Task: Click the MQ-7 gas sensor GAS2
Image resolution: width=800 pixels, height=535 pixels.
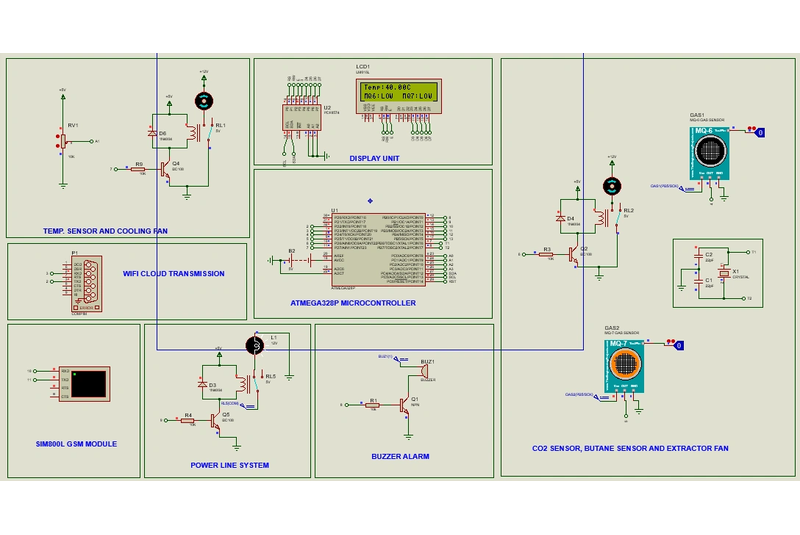Action: tap(624, 365)
